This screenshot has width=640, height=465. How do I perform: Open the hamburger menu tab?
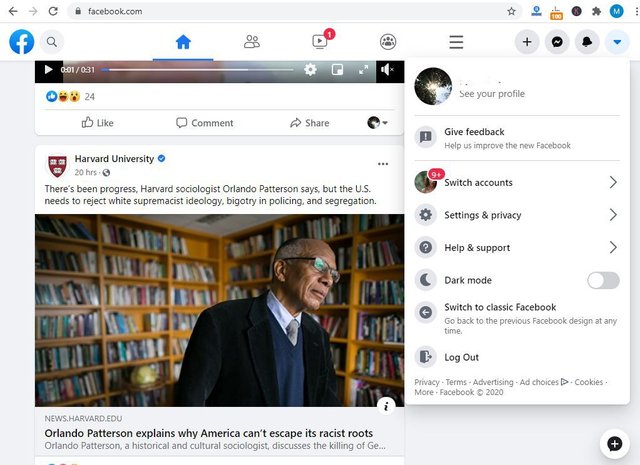(456, 42)
